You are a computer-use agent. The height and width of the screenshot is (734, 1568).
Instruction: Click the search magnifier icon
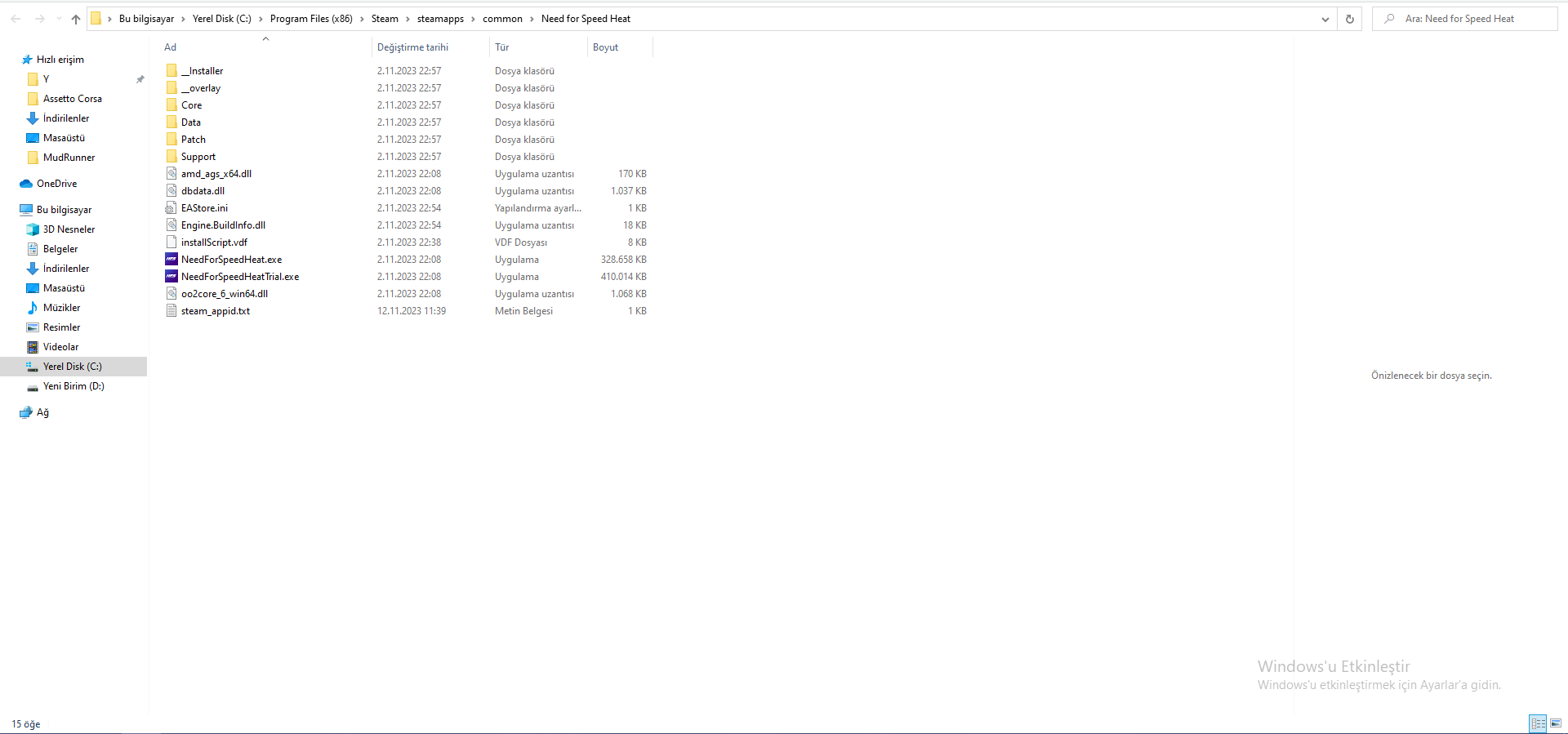point(1389,19)
